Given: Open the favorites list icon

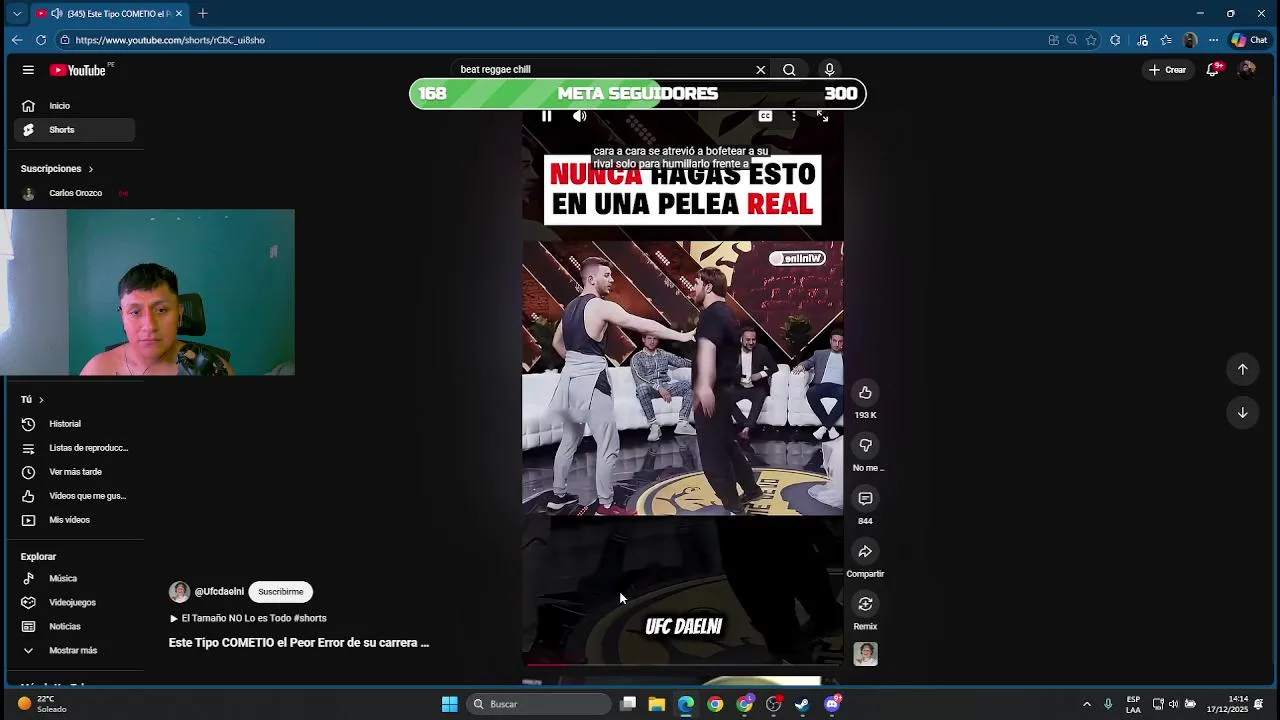Looking at the screenshot, I should pyautogui.click(x=1166, y=40).
